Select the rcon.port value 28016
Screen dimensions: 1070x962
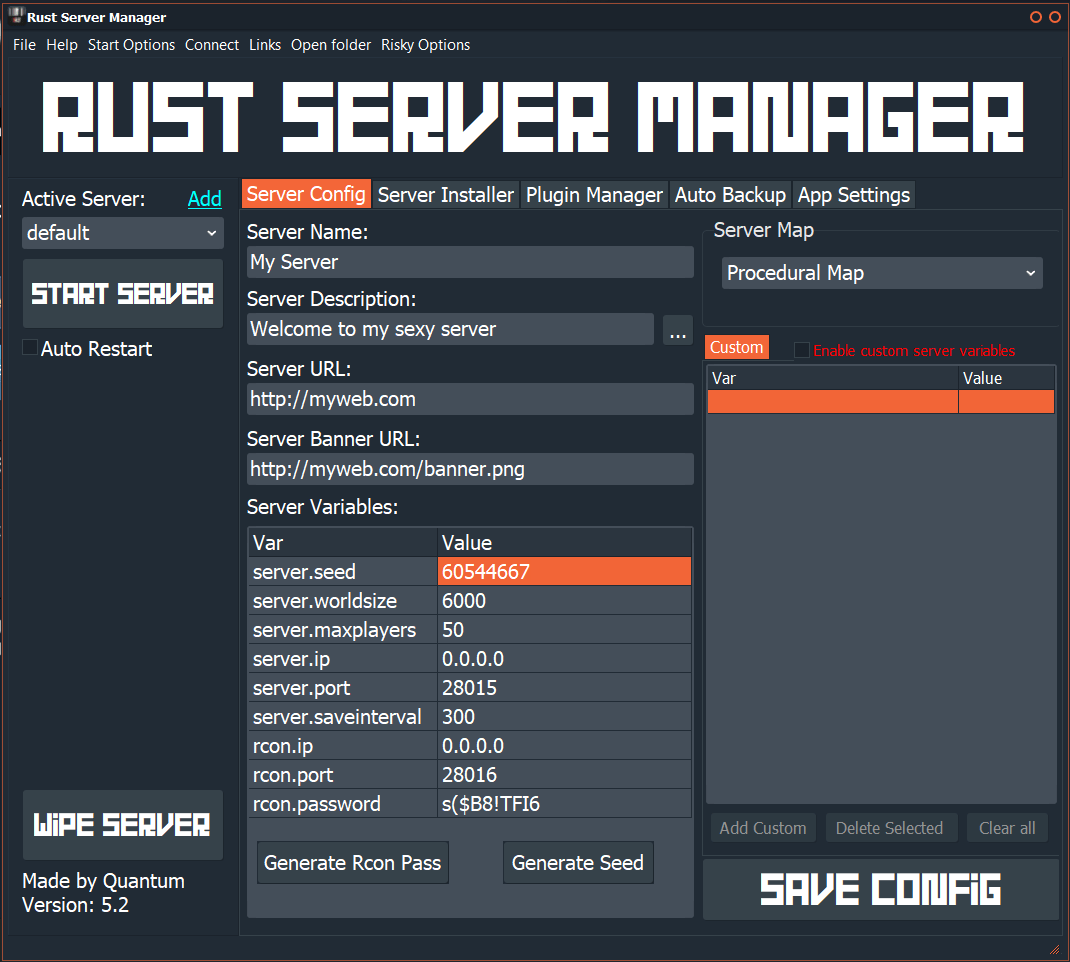(564, 774)
